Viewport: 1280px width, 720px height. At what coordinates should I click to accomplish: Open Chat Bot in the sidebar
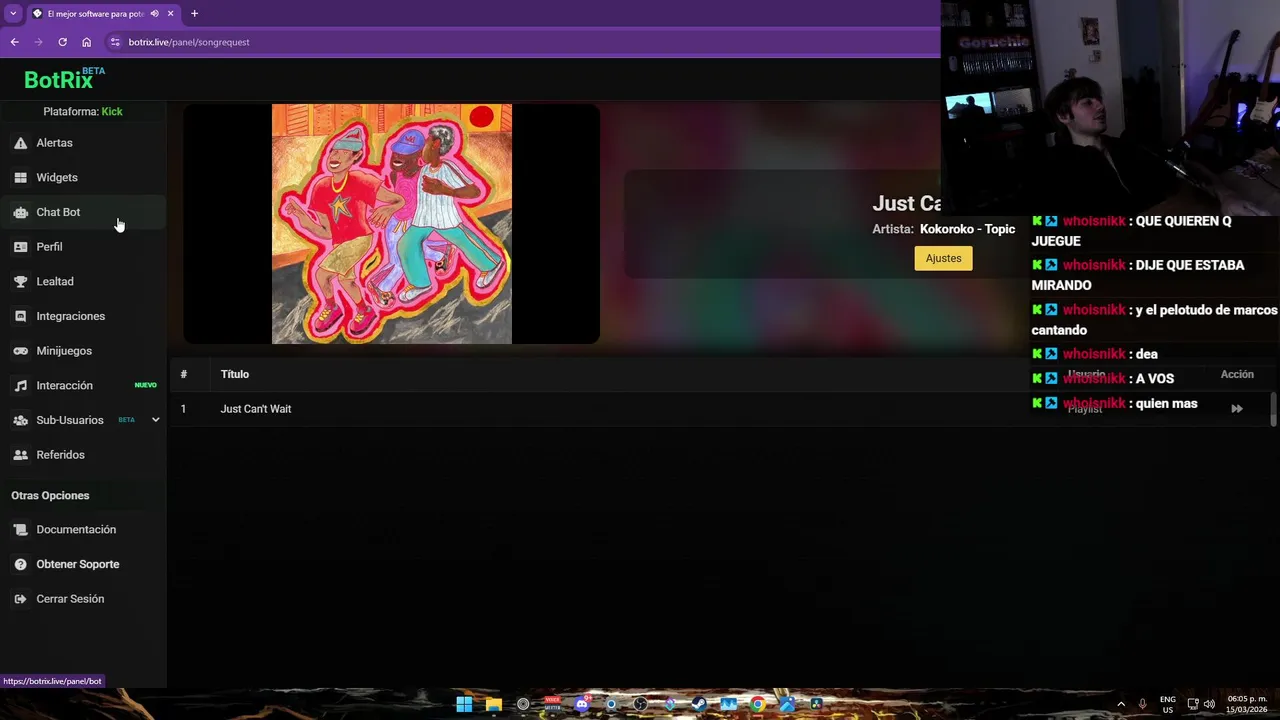coord(84,212)
